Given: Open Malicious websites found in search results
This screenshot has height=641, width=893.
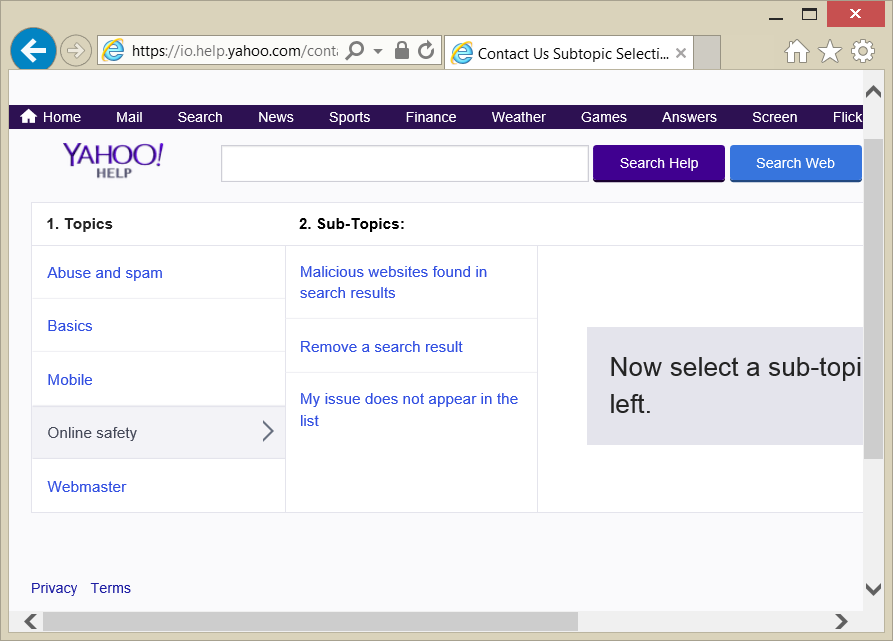Looking at the screenshot, I should (394, 282).
